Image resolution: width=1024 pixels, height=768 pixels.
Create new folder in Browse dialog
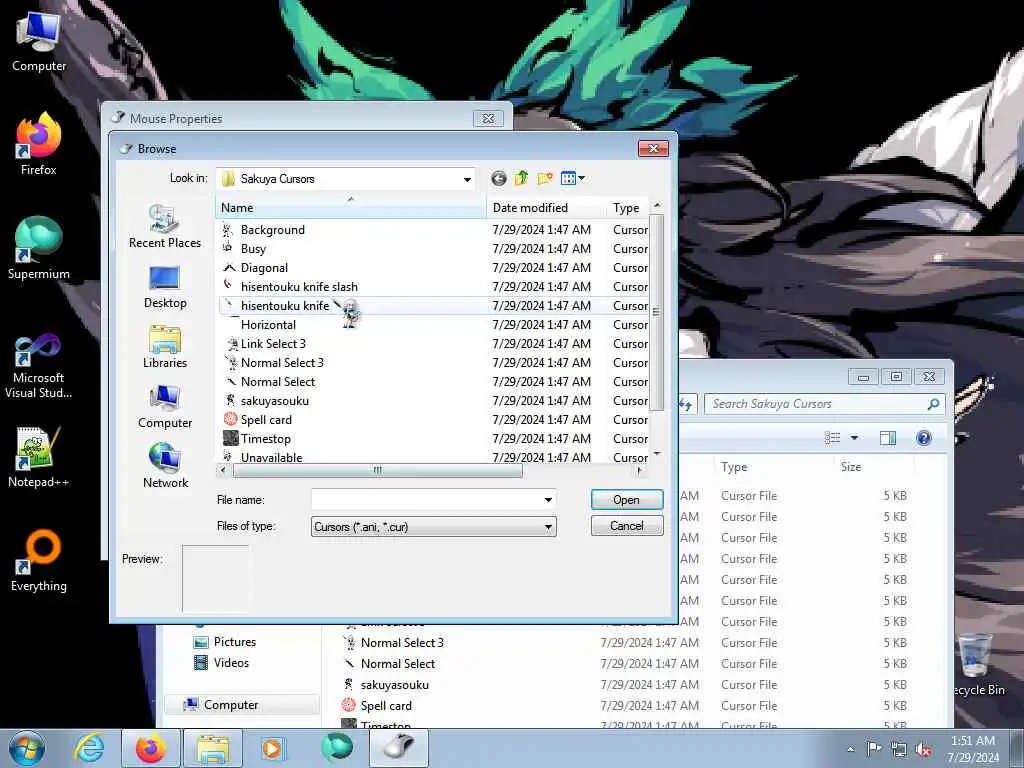coord(545,178)
